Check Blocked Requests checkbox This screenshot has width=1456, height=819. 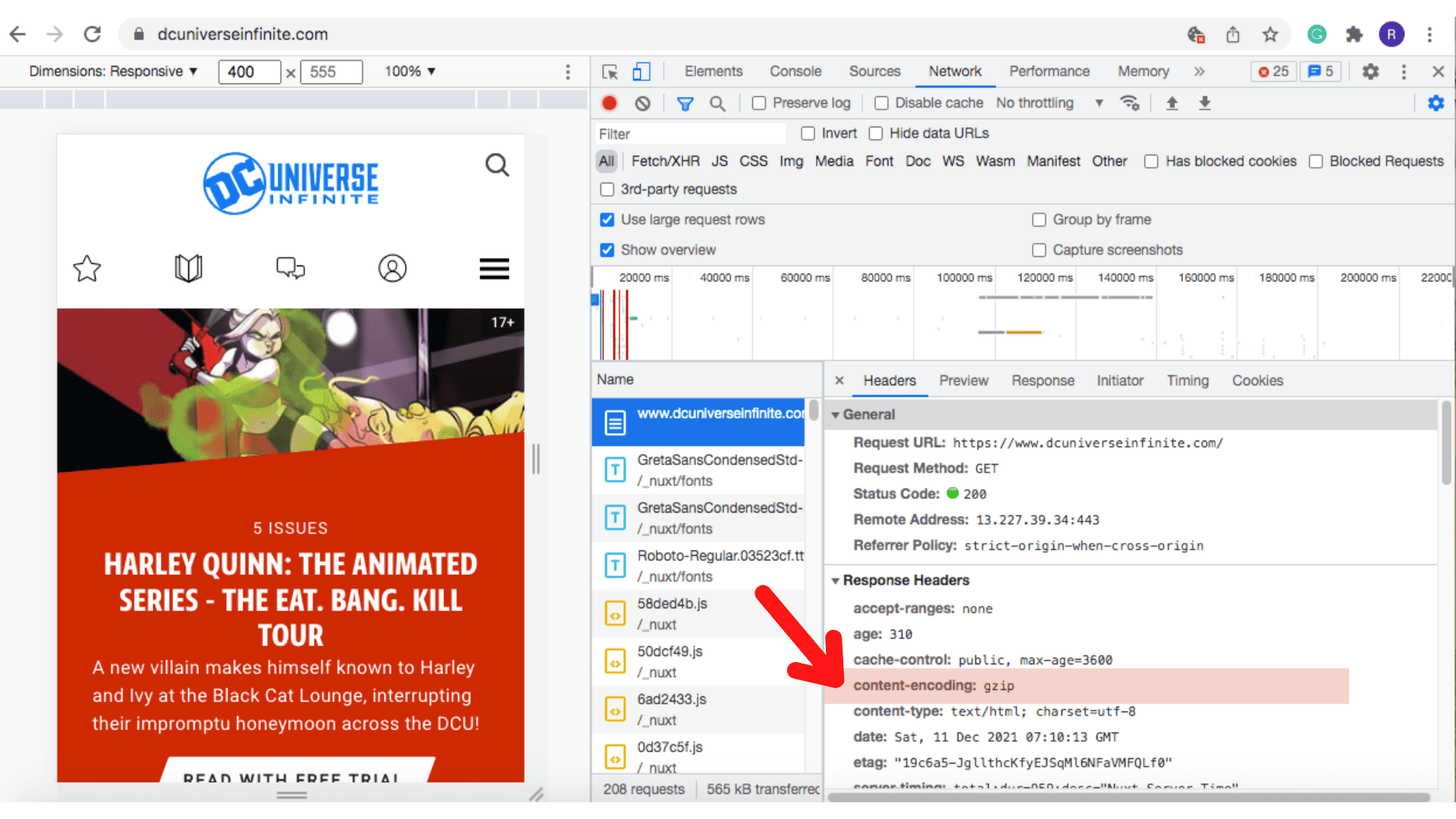click(1316, 162)
